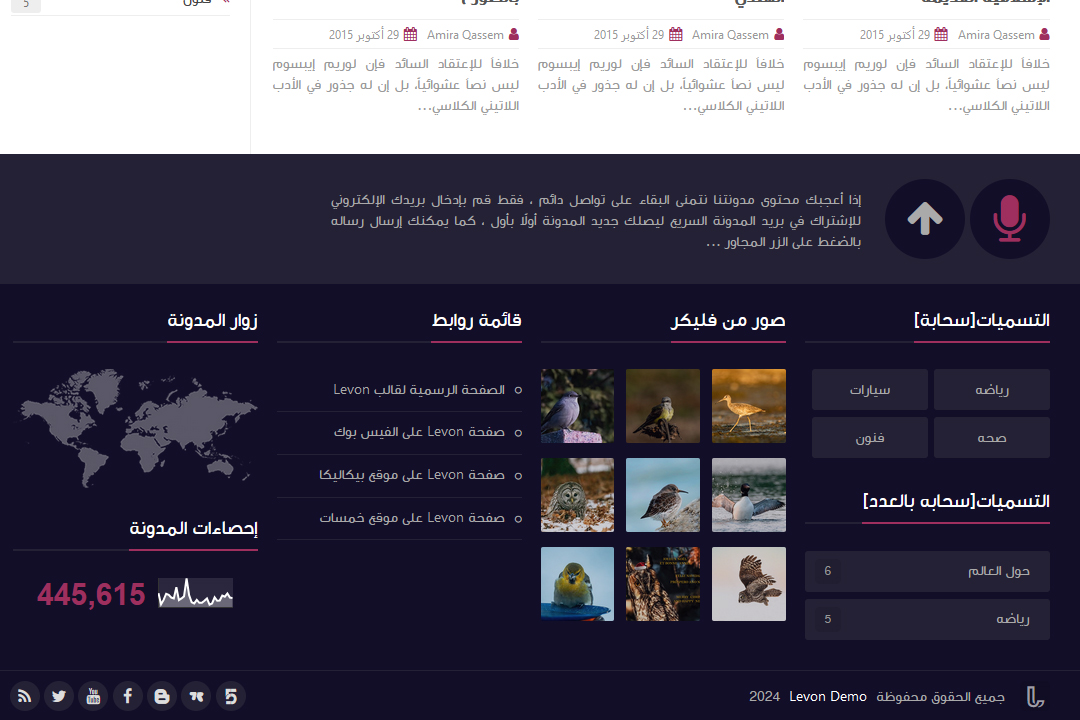The width and height of the screenshot is (1080, 720).
Task: Open صفحة Levon على موقع خمسات link
Action: [x=412, y=517]
